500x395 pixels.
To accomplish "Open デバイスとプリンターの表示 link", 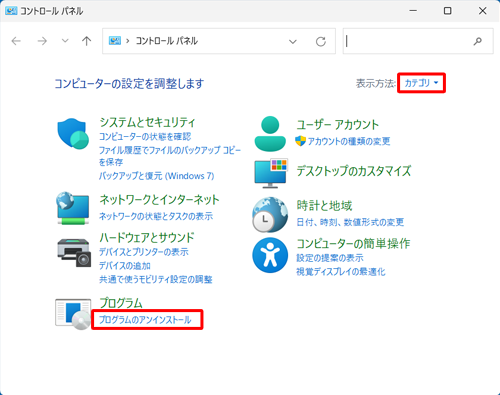I will (x=144, y=252).
